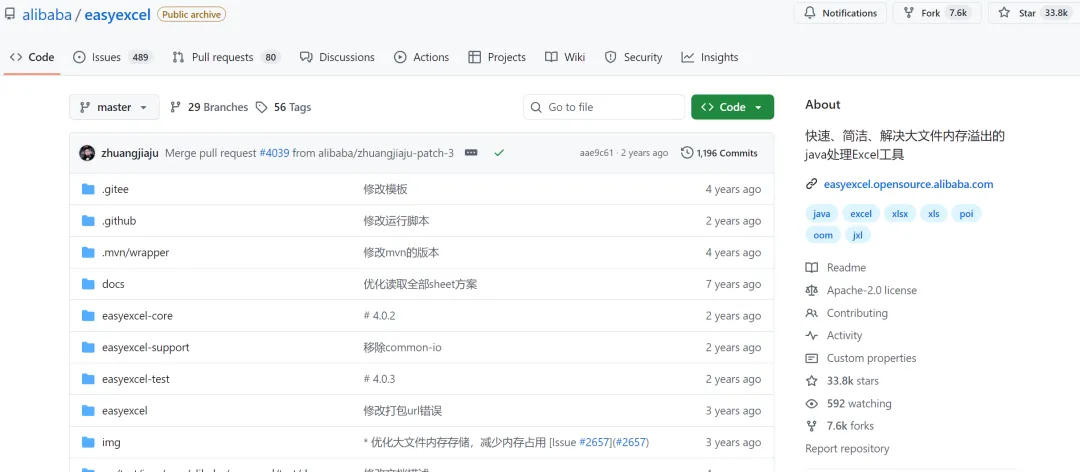Viewport: 1080px width, 472px height.
Task: Click the xls topic tag
Action: click(x=934, y=214)
